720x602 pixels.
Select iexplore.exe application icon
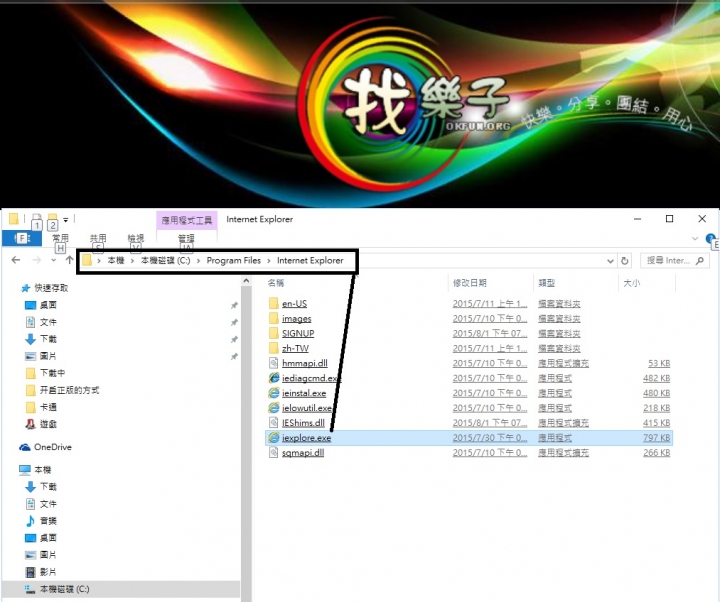pos(274,438)
